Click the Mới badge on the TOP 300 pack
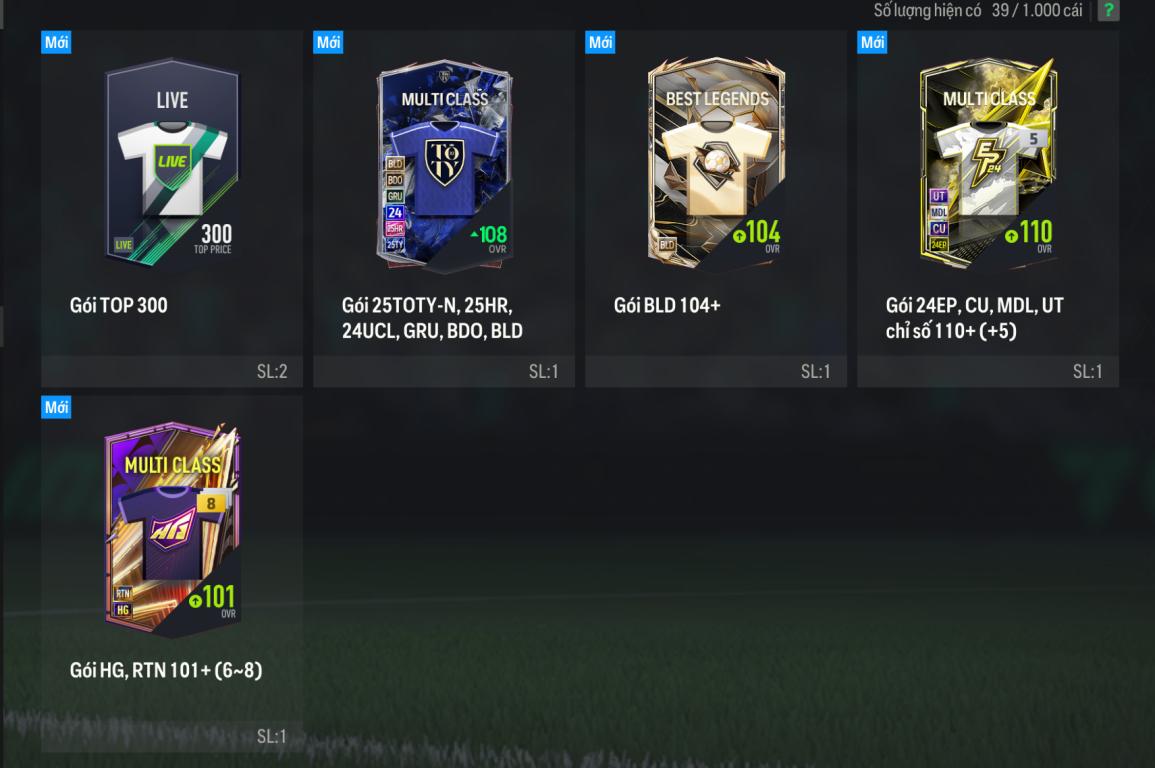This screenshot has height=768, width=1155. point(56,42)
